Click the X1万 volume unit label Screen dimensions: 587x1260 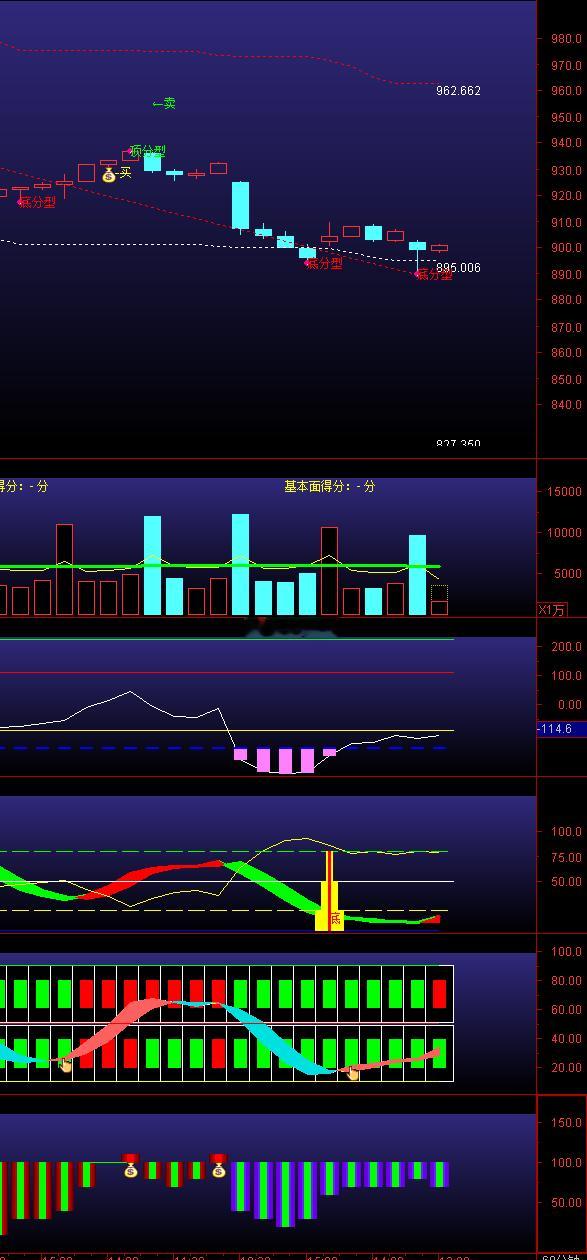[x=552, y=609]
